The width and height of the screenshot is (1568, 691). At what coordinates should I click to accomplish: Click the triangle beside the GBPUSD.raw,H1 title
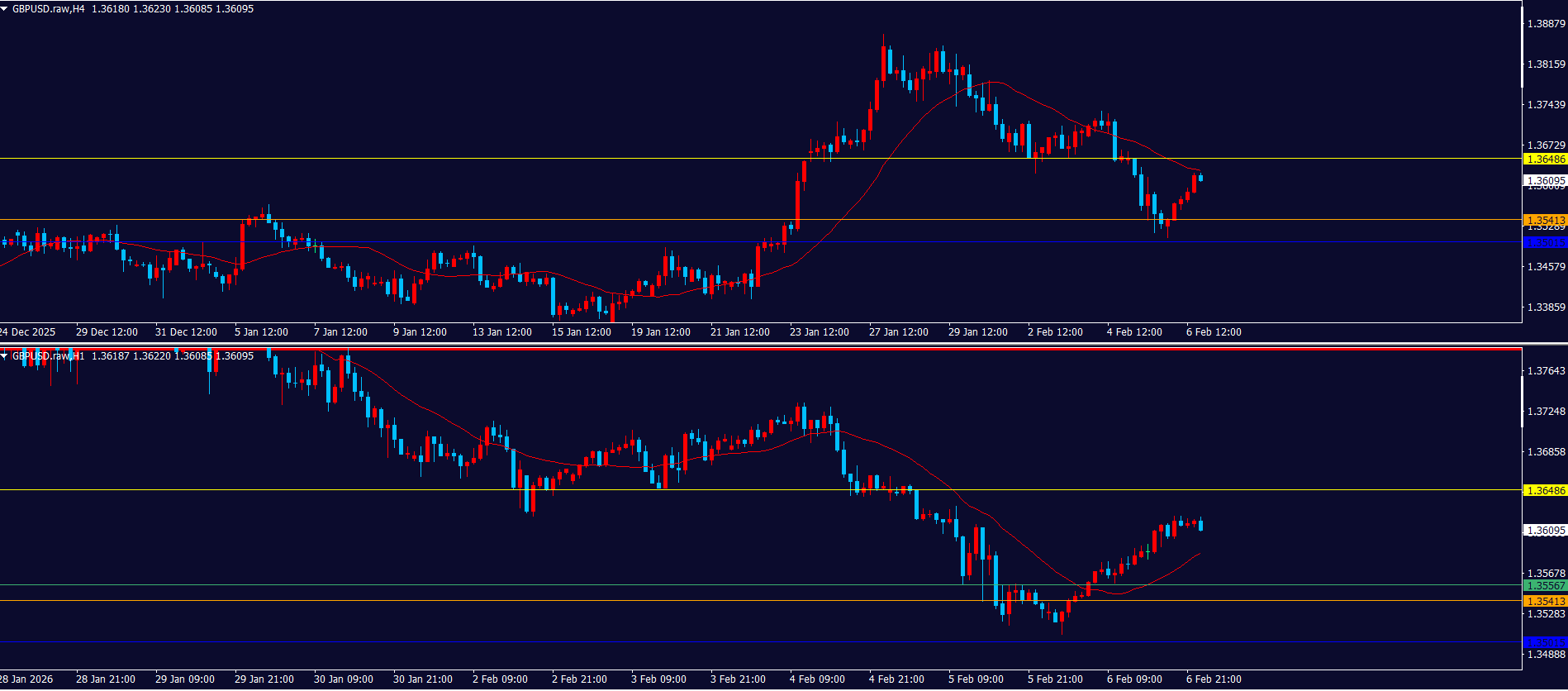pos(5,356)
